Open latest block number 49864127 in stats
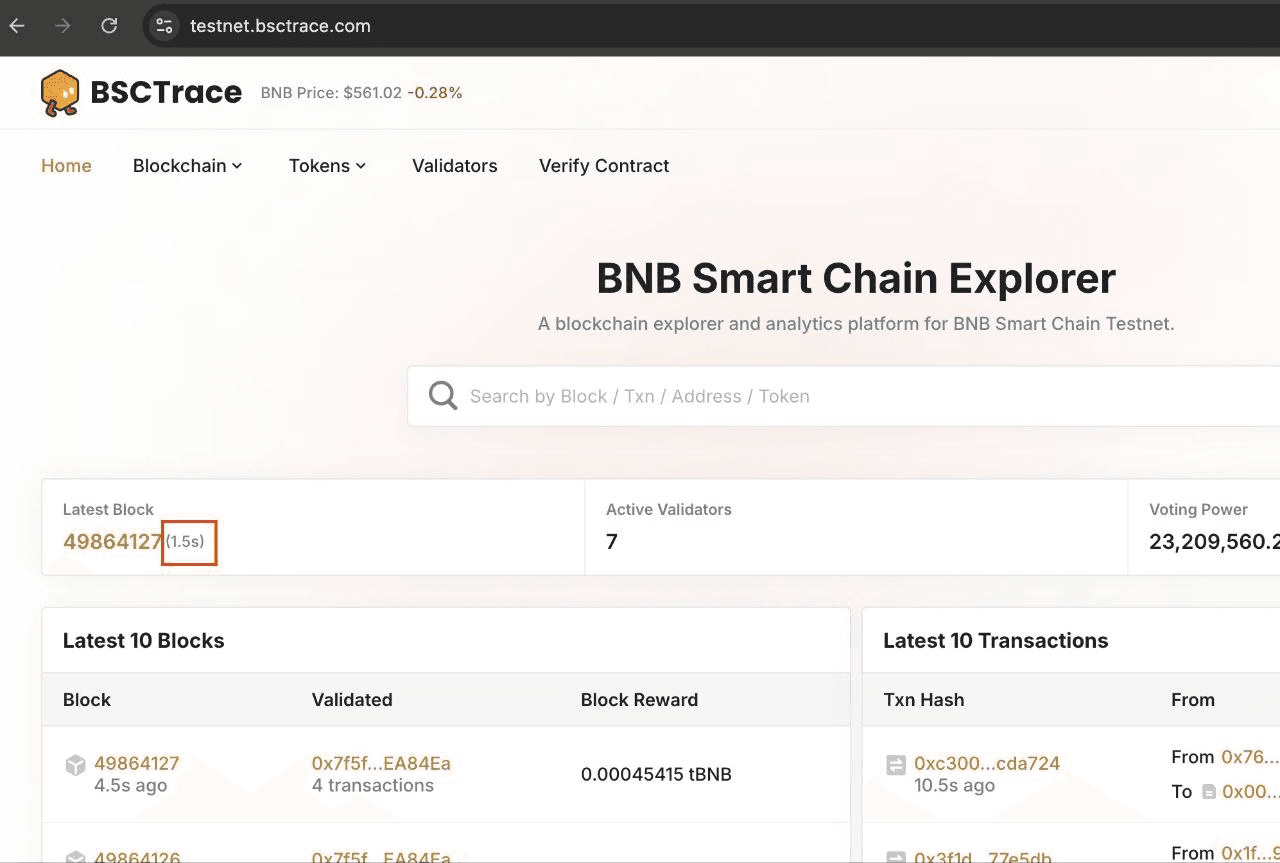The height and width of the screenshot is (863, 1280). [112, 542]
